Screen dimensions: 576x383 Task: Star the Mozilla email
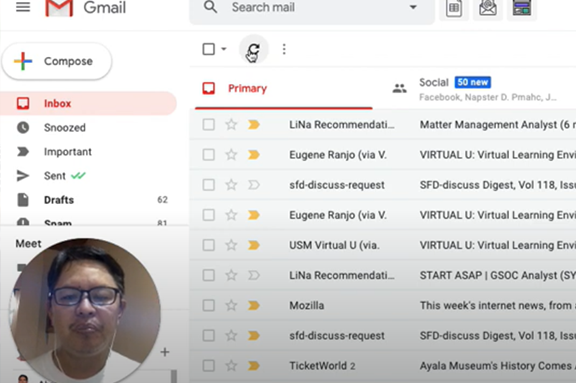[231, 305]
